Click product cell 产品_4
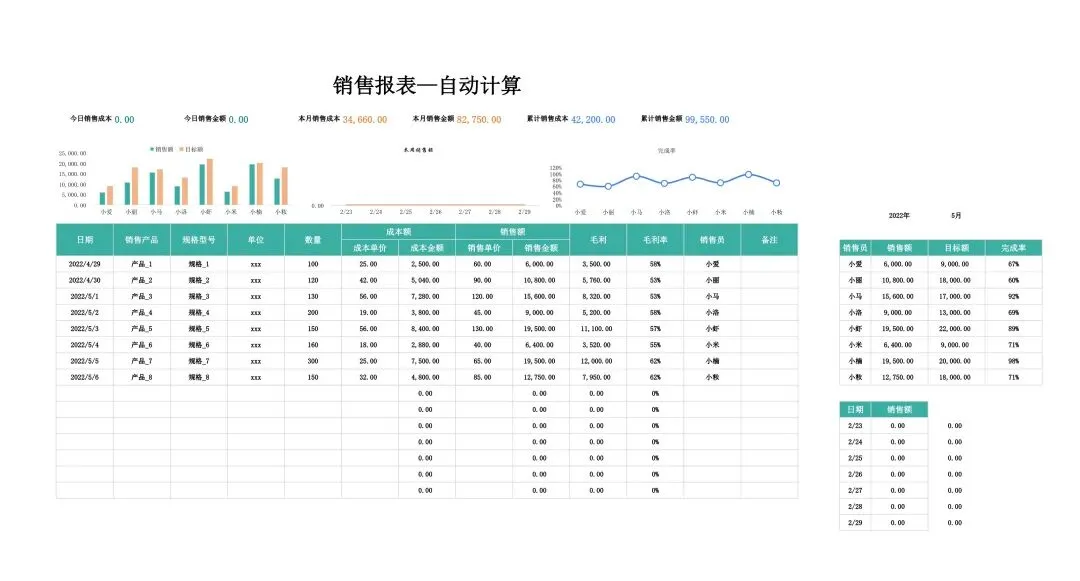Viewport: 1080px width, 581px height. [142, 313]
